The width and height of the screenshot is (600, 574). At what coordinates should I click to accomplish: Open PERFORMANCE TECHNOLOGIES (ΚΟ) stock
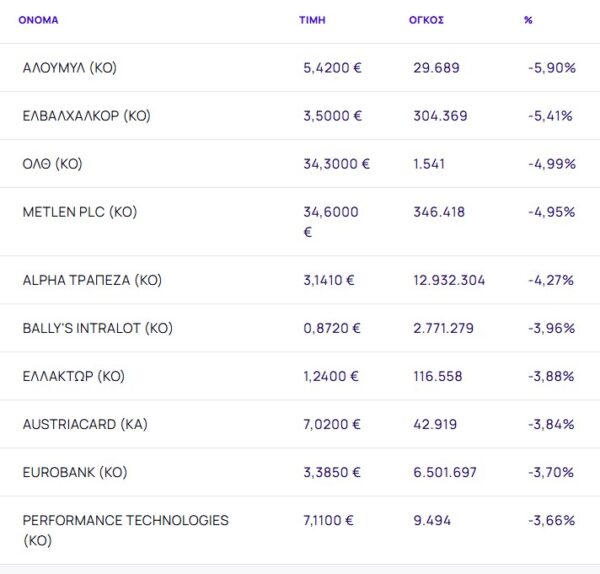click(x=125, y=520)
